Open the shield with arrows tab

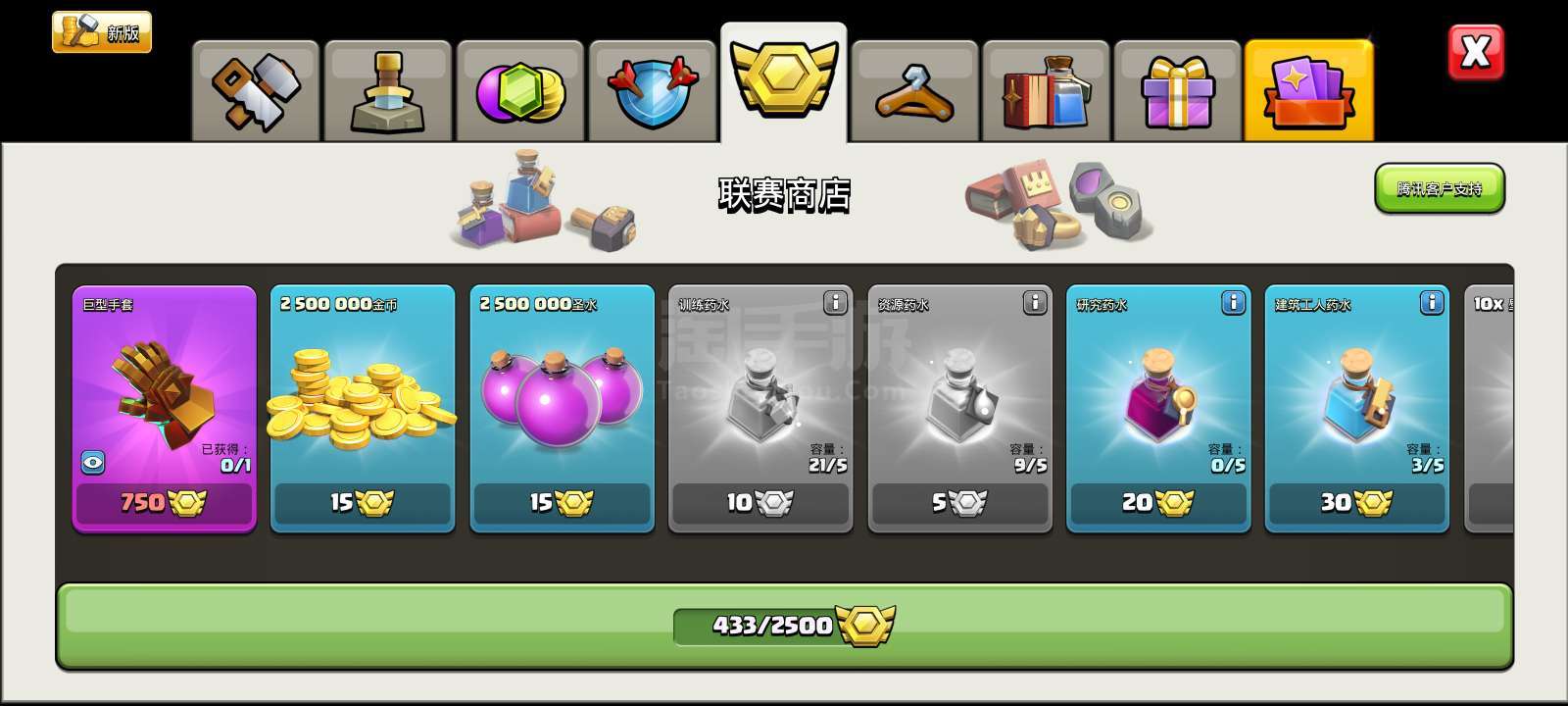(x=652, y=91)
